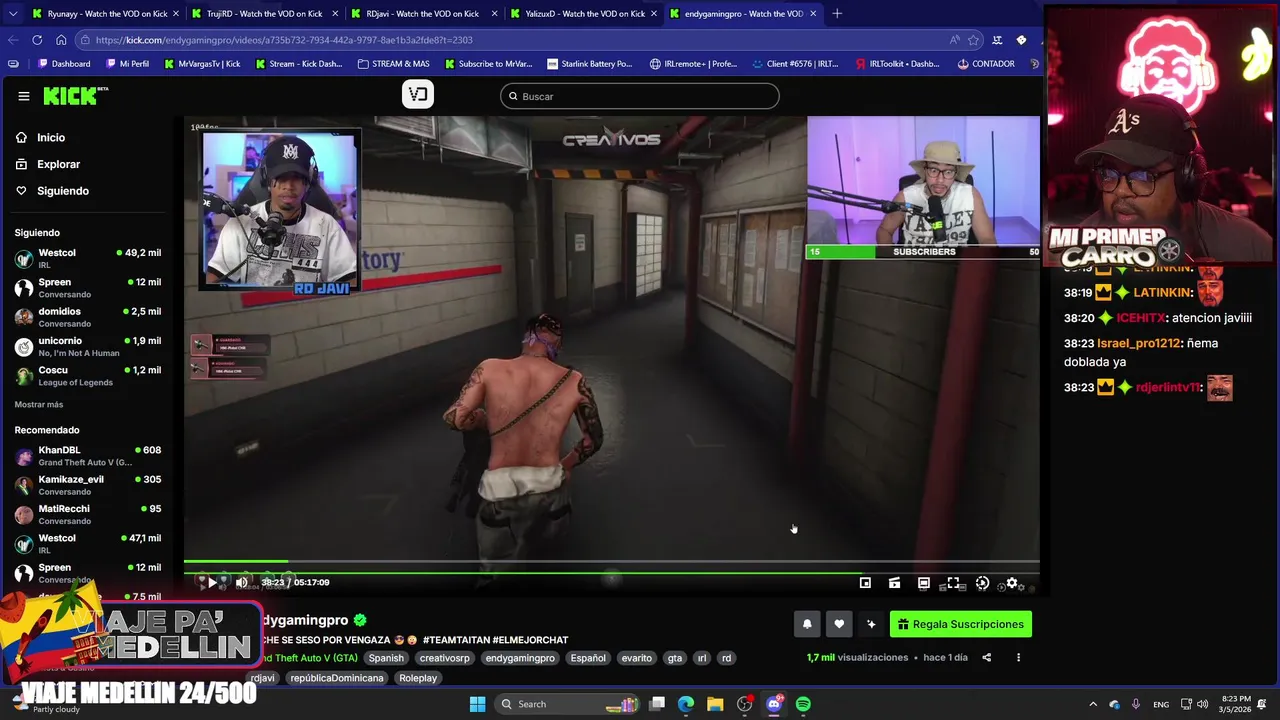Enable picture-in-picture mini player

point(865,583)
